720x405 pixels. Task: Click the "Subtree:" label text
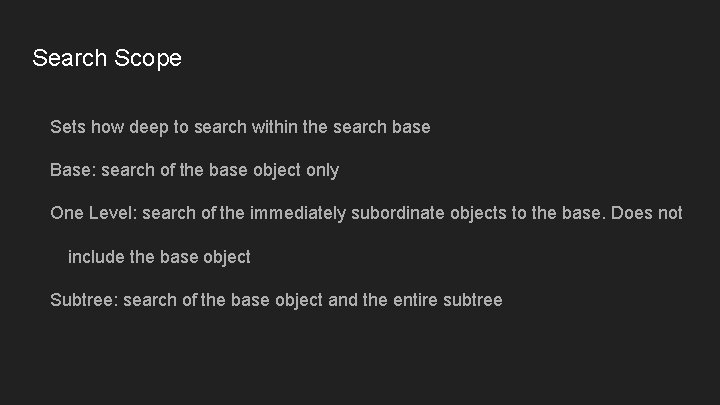coord(84,300)
